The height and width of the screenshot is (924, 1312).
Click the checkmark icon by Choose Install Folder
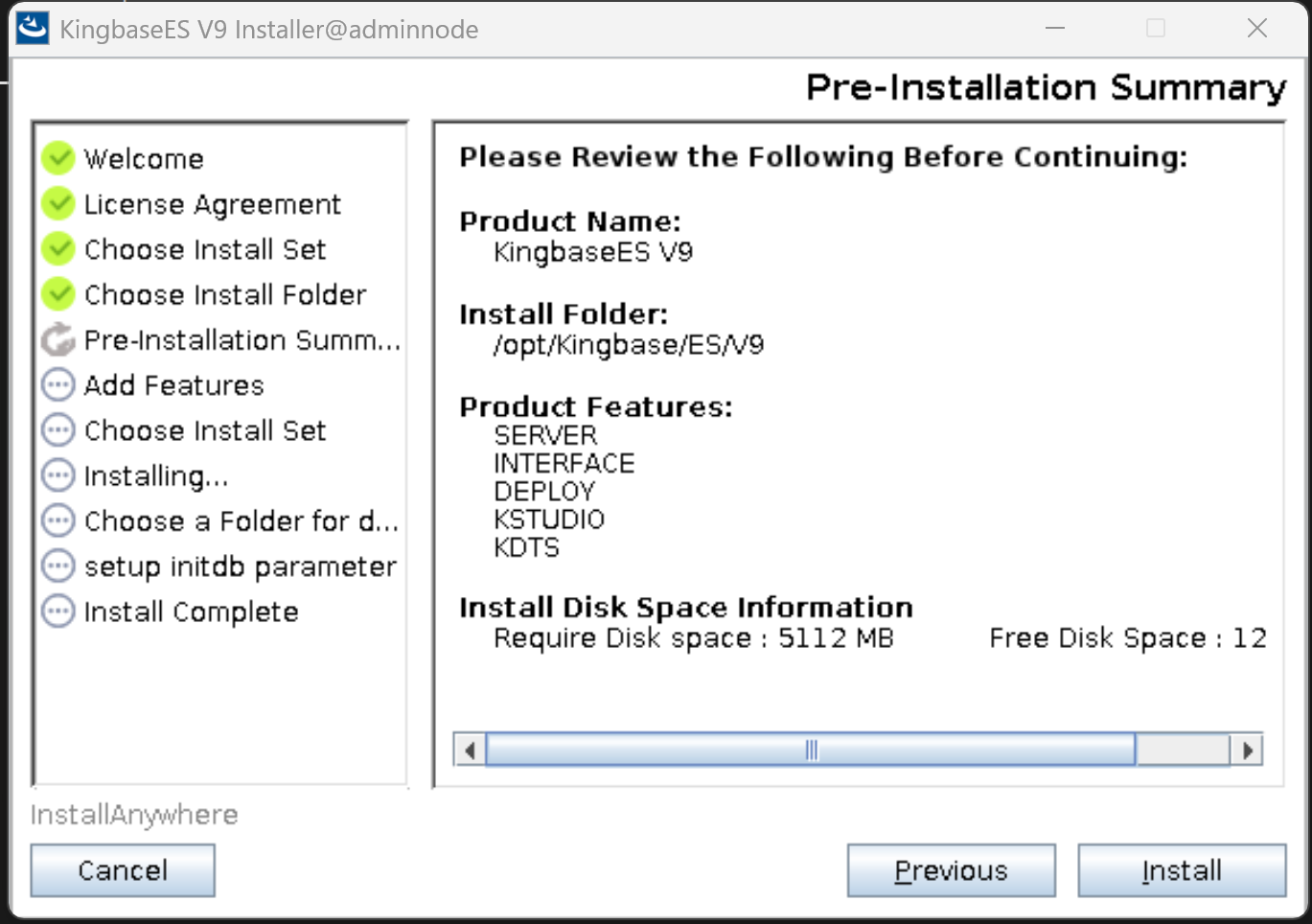click(x=58, y=294)
